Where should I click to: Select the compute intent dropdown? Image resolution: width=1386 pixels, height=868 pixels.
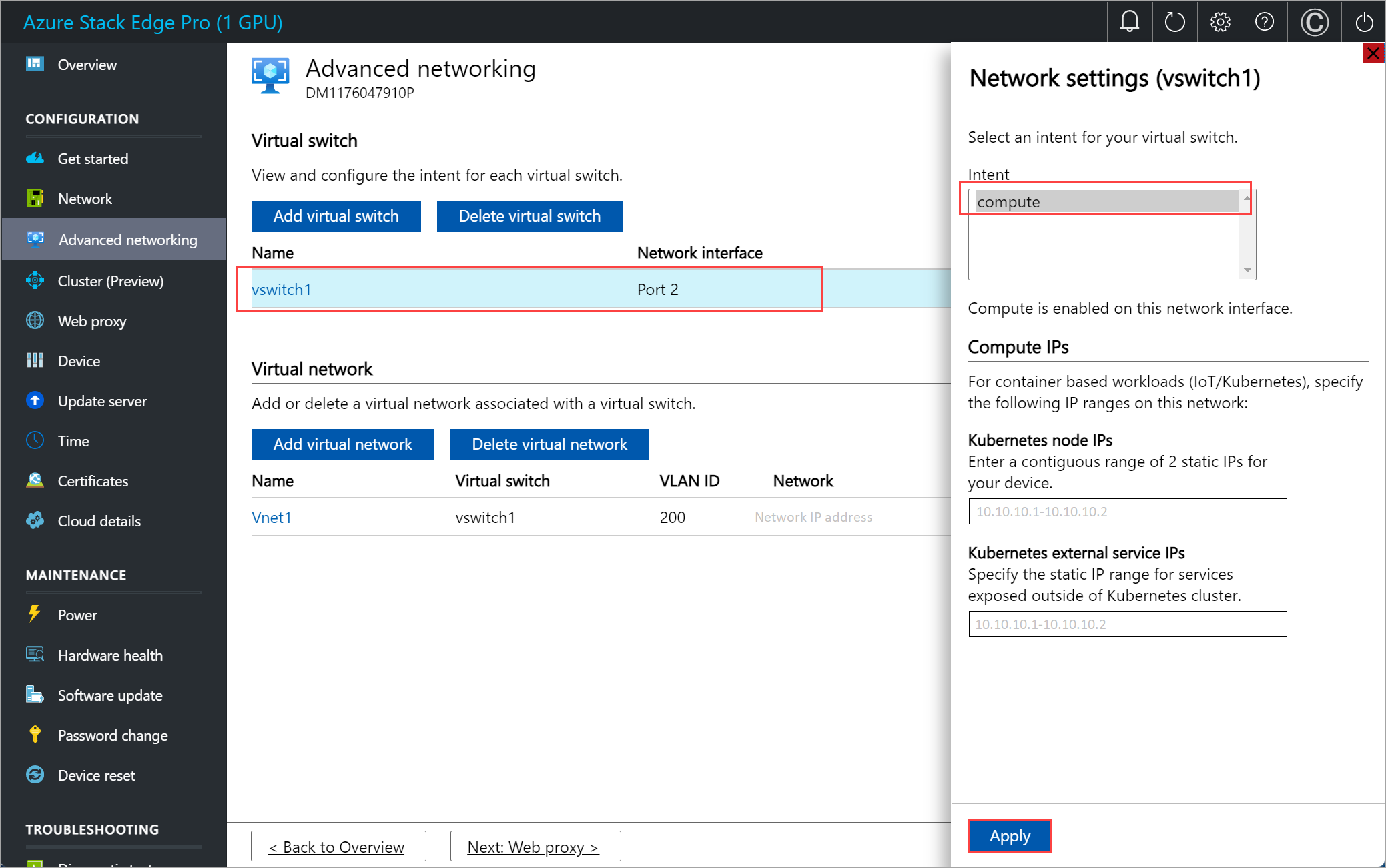pyautogui.click(x=1108, y=202)
